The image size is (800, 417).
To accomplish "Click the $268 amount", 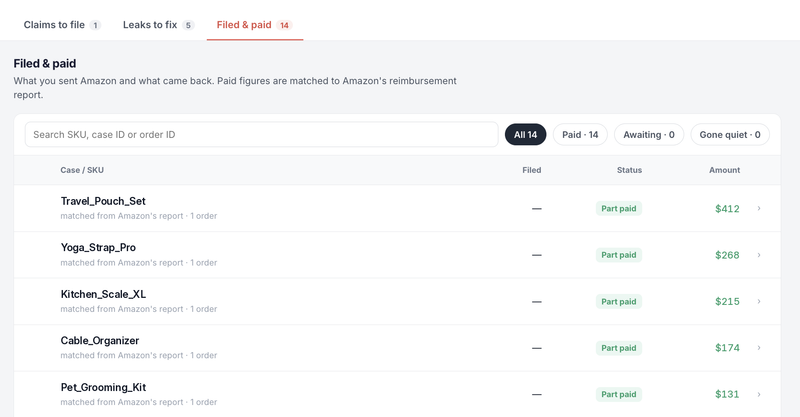I will pyautogui.click(x=727, y=255).
